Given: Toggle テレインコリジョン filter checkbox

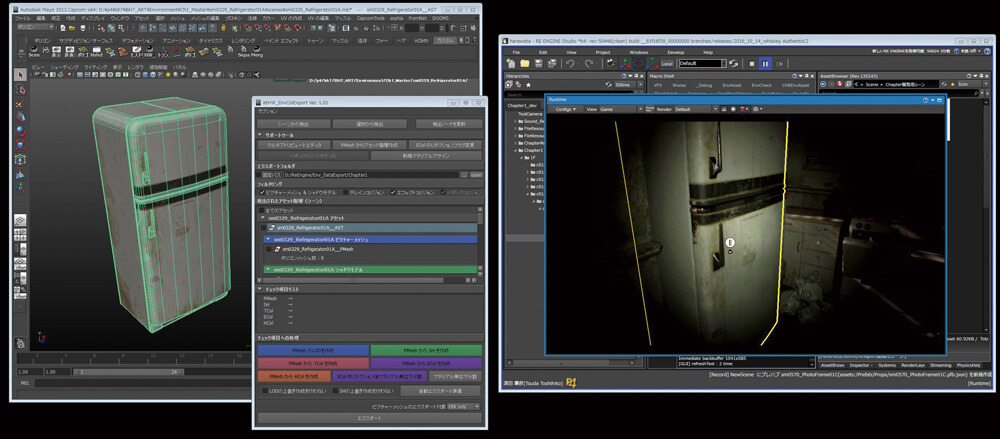Looking at the screenshot, I should (345, 192).
